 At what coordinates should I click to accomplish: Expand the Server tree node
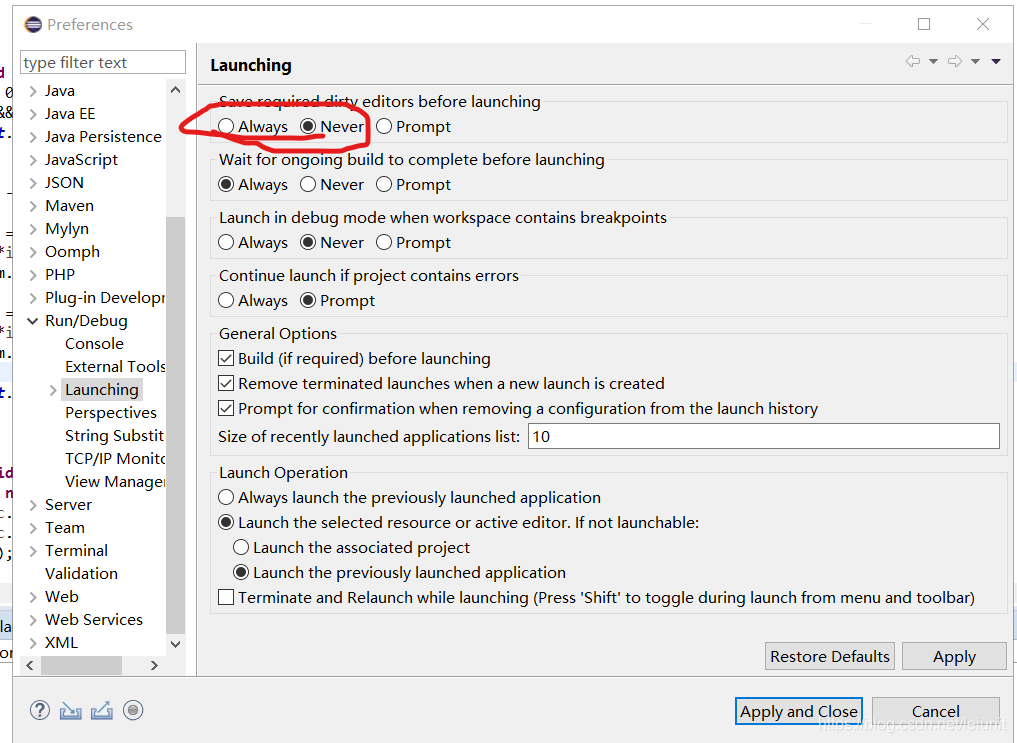coord(33,505)
